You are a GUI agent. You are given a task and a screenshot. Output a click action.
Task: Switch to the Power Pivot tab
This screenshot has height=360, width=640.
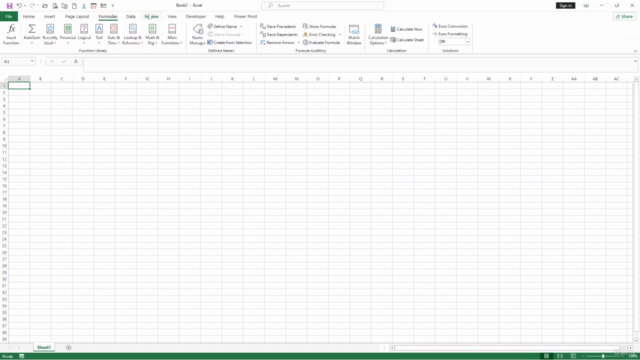[x=245, y=16]
